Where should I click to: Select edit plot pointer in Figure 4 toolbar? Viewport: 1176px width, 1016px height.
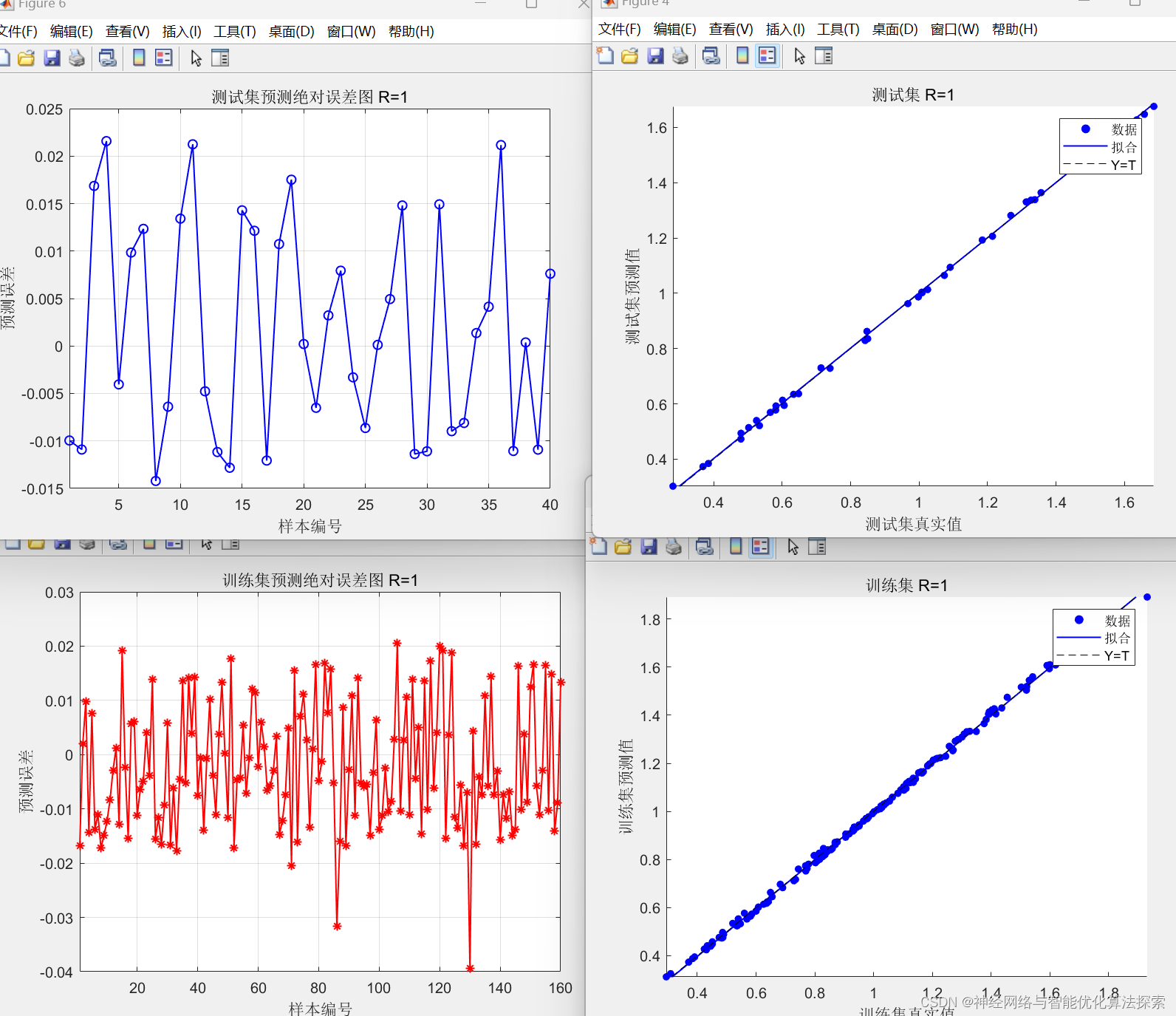point(799,55)
